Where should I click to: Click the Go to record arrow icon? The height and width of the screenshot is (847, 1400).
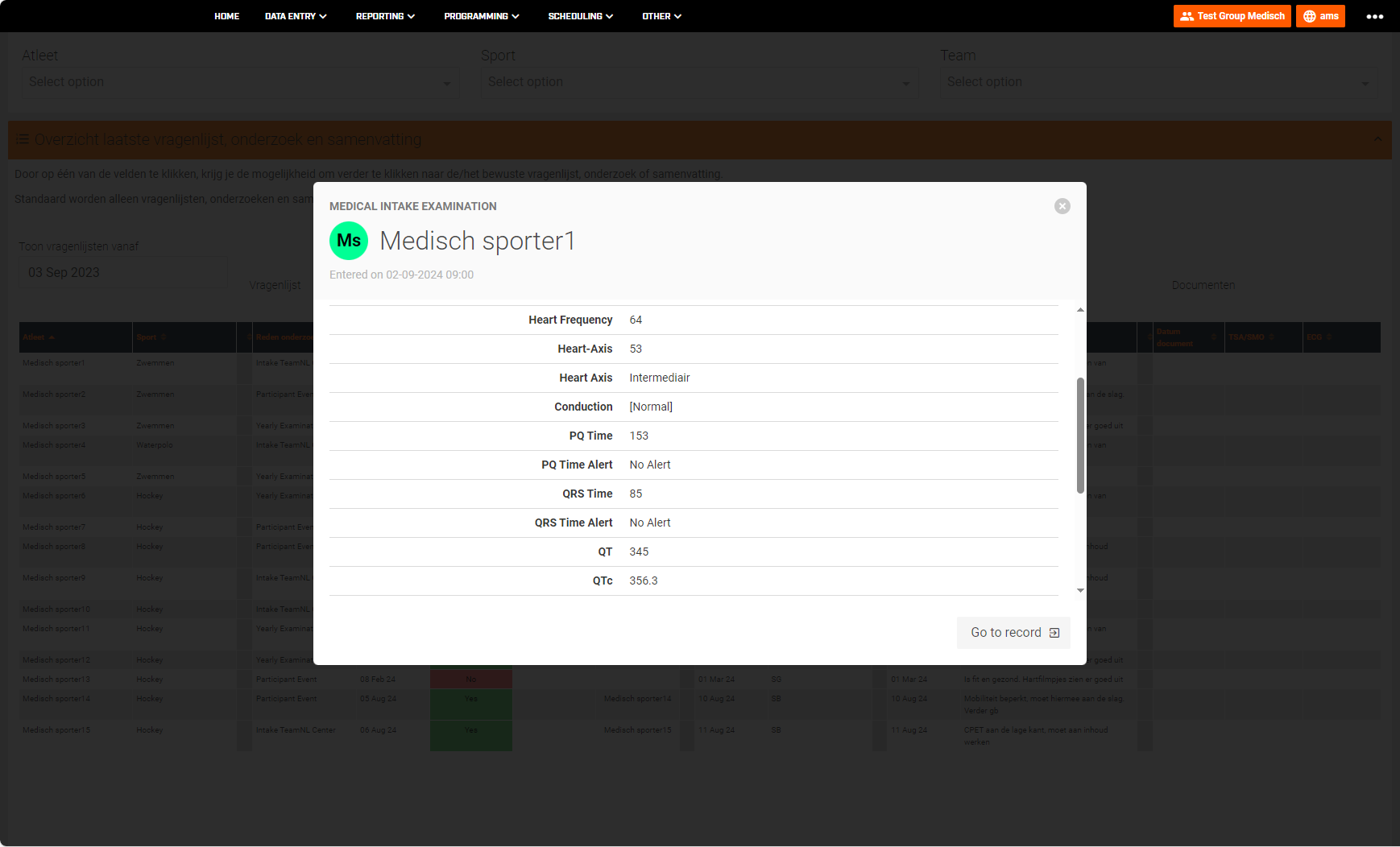tap(1054, 633)
